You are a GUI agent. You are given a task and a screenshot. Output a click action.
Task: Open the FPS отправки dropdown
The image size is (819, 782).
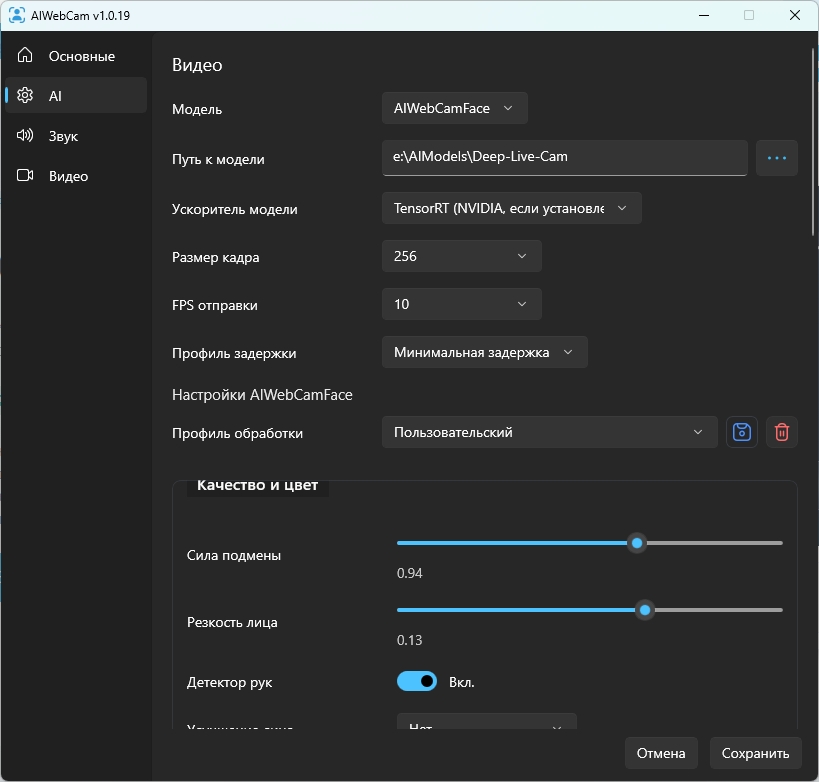pyautogui.click(x=462, y=304)
